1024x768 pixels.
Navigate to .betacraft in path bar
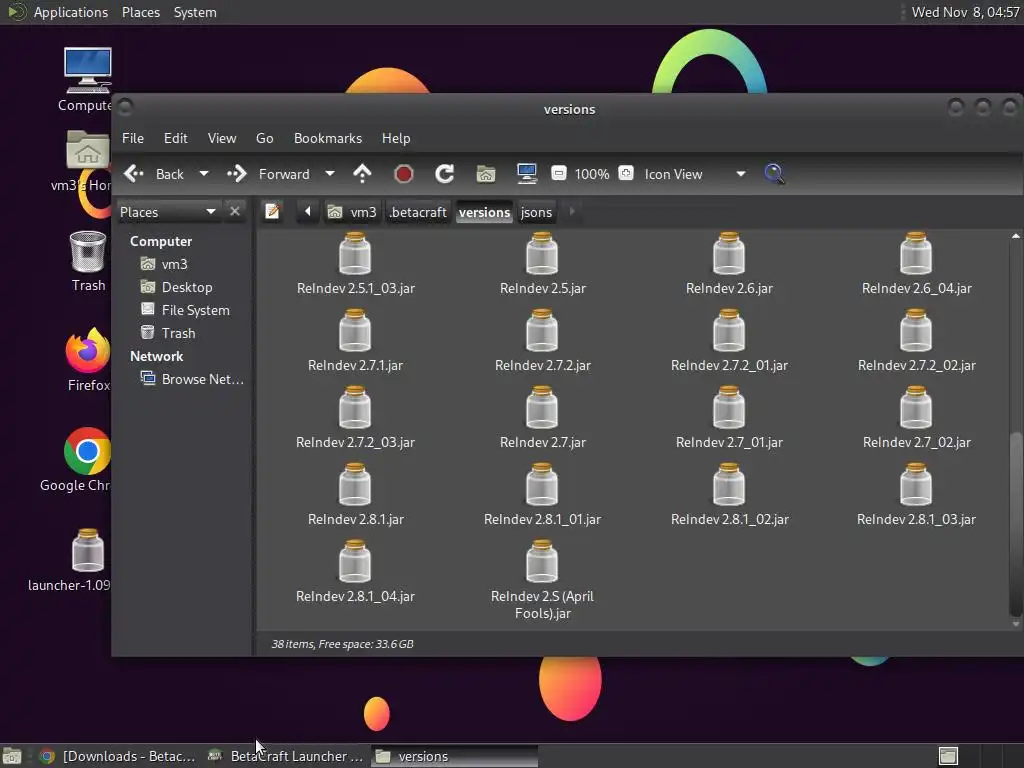point(418,212)
